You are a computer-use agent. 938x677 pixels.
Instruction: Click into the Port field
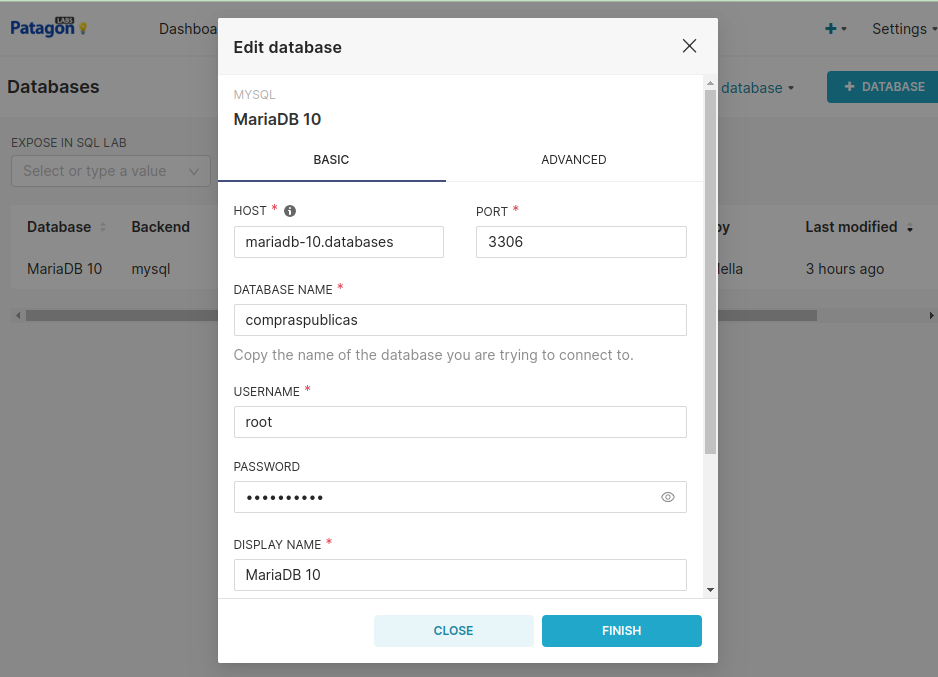[581, 242]
